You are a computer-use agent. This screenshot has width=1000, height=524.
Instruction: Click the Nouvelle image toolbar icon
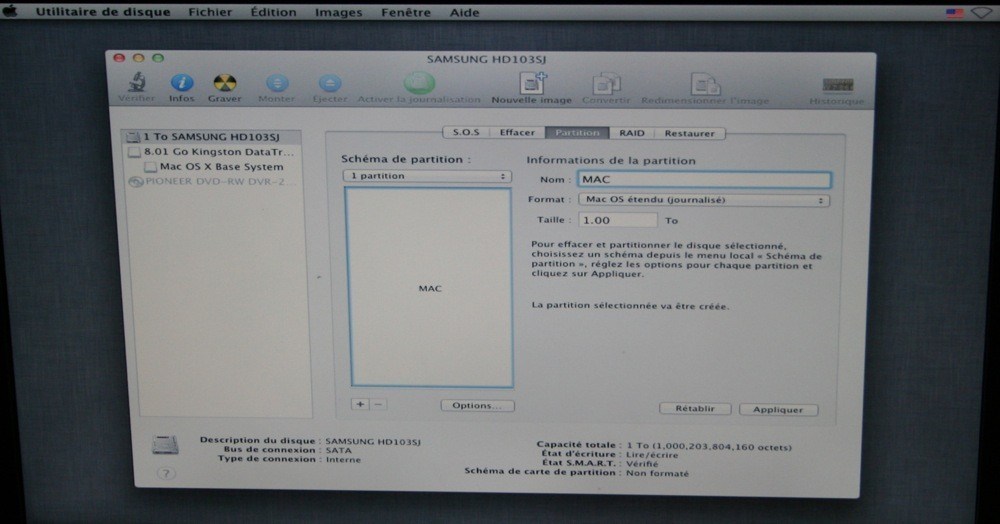click(x=531, y=83)
